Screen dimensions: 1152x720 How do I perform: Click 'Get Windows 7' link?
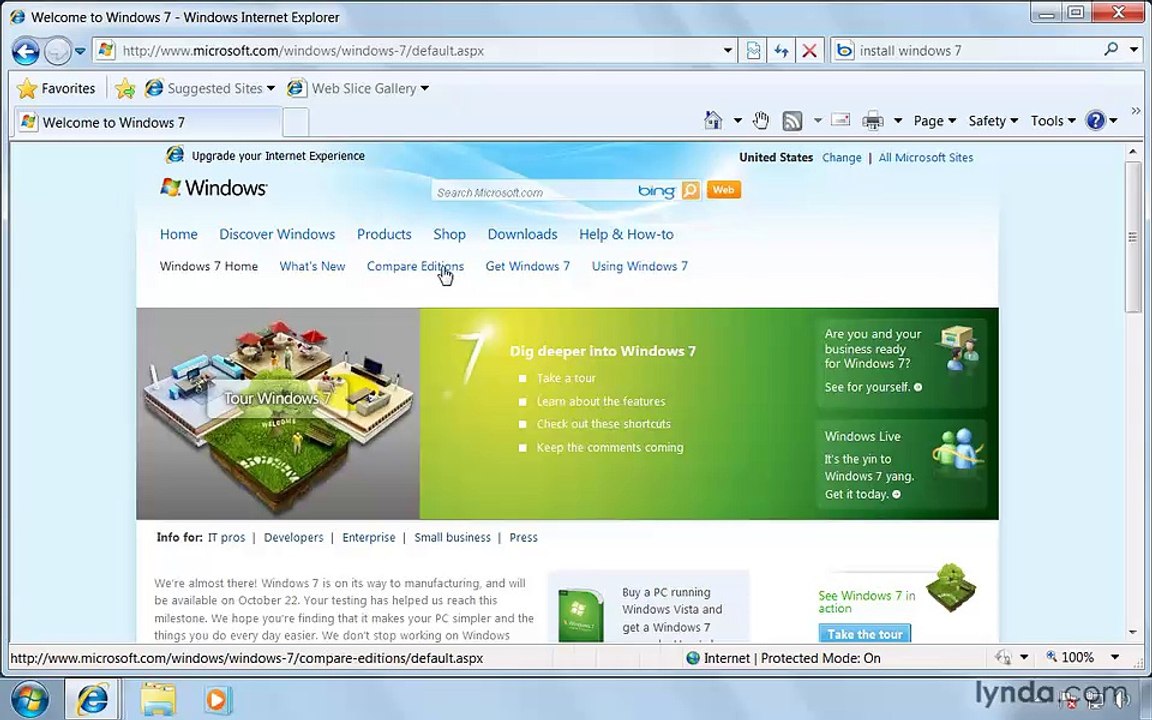528,266
